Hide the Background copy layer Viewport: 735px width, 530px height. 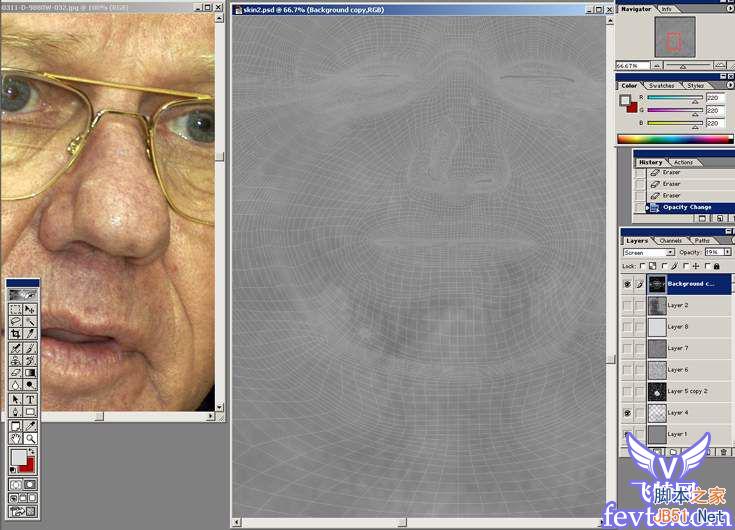pyautogui.click(x=627, y=284)
